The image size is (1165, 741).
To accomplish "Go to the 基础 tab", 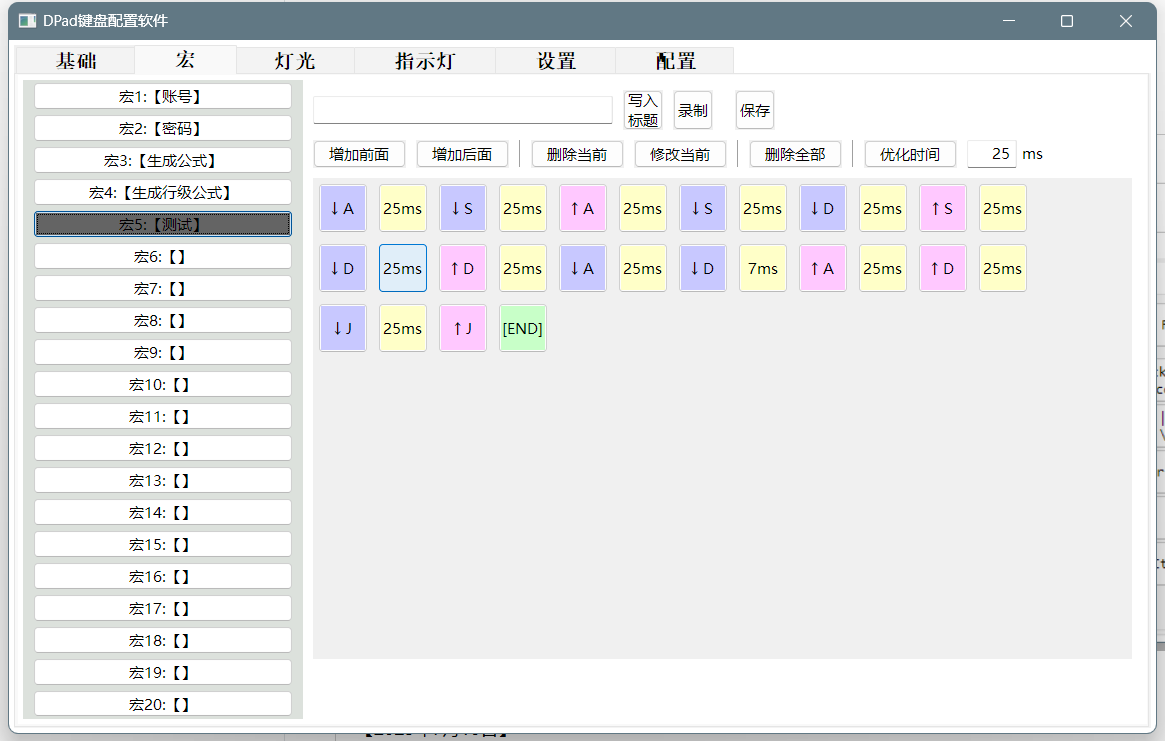I will coord(76,61).
